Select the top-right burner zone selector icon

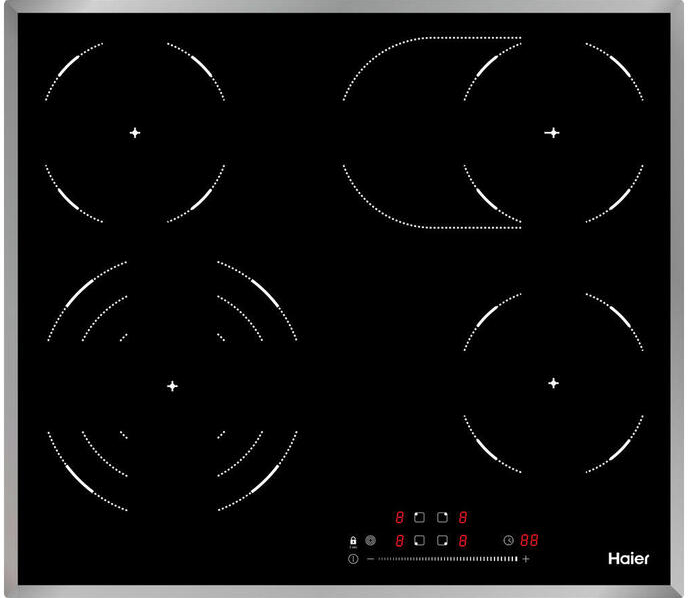(441, 518)
